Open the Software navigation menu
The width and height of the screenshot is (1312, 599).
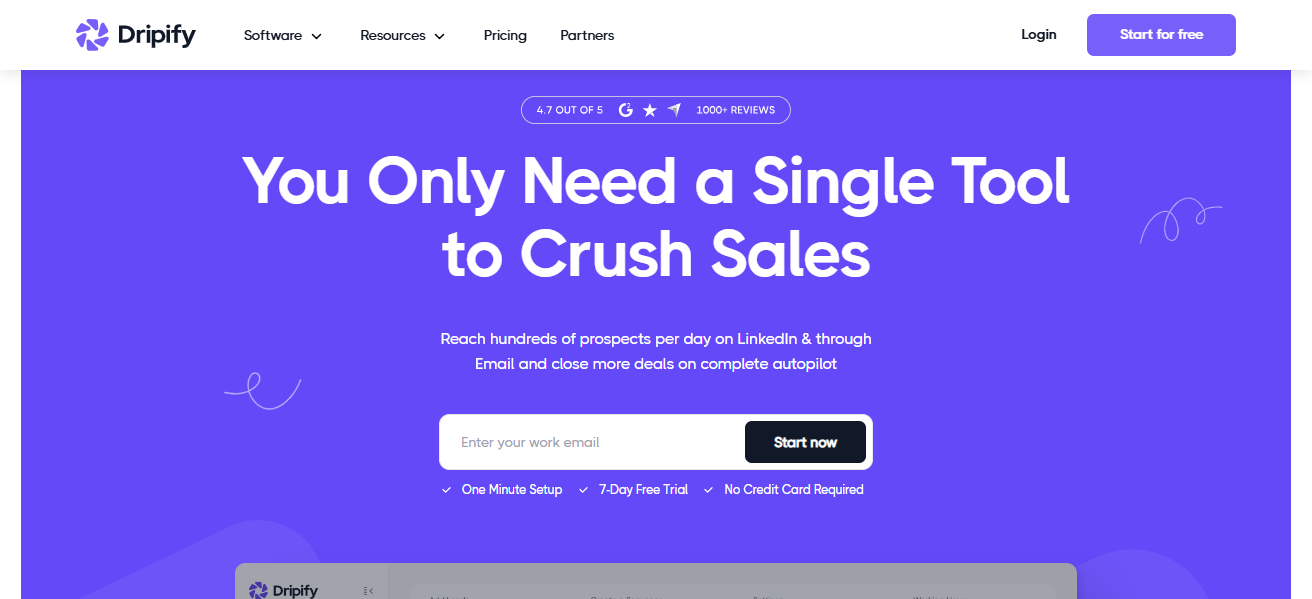(x=283, y=35)
